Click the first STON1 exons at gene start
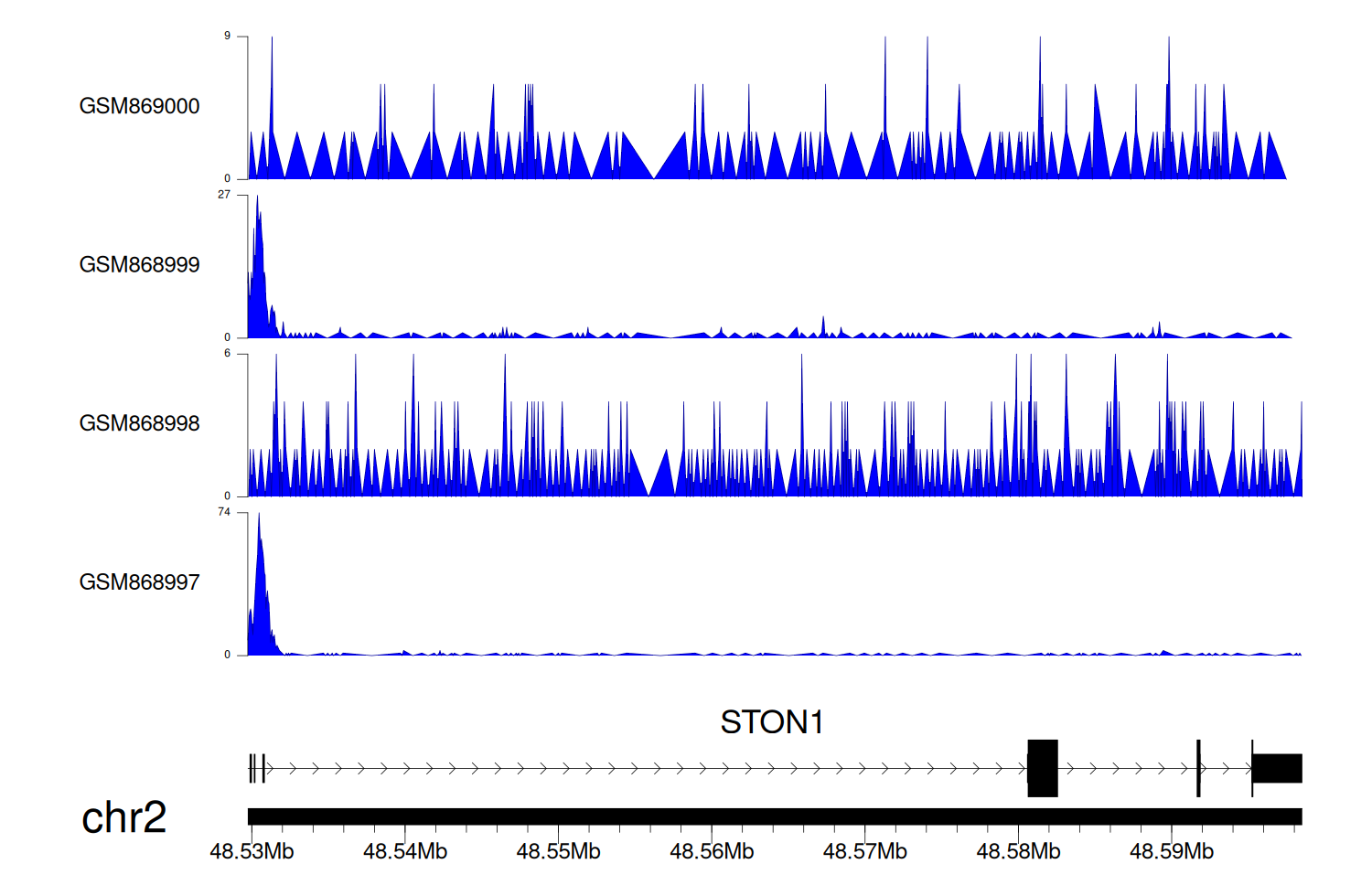Viewport: 1372px width, 896px height. pos(256,768)
